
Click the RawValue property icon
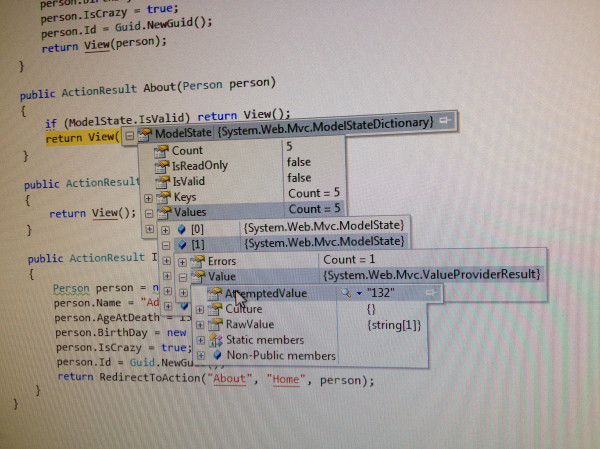216,324
